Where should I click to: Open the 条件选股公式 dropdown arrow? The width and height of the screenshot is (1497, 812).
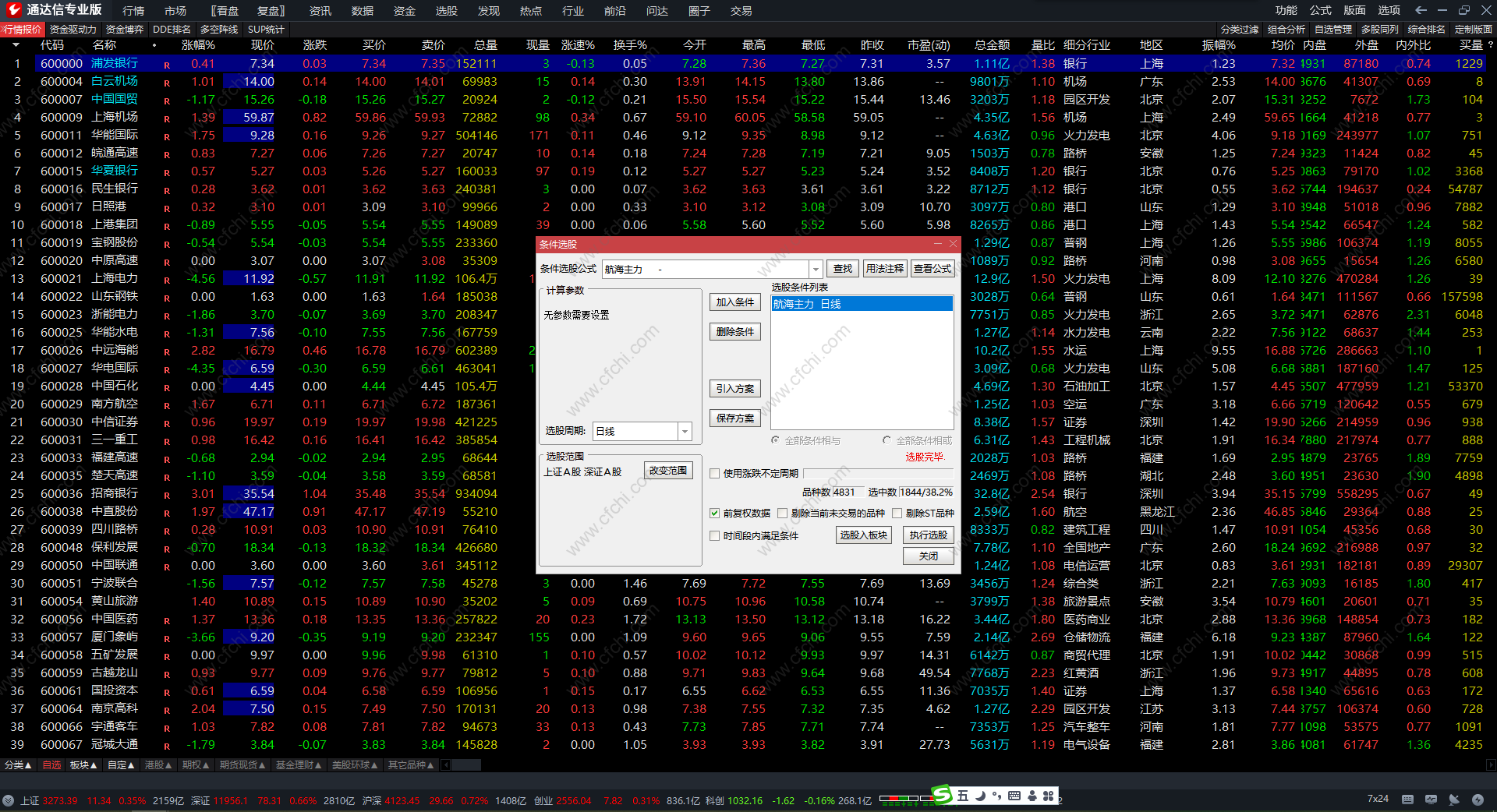coord(816,269)
